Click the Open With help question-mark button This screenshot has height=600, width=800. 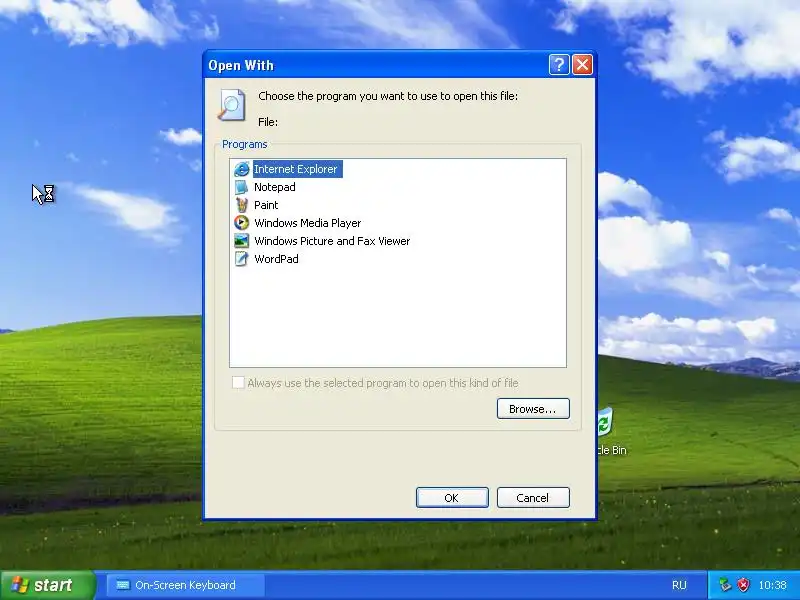559,65
